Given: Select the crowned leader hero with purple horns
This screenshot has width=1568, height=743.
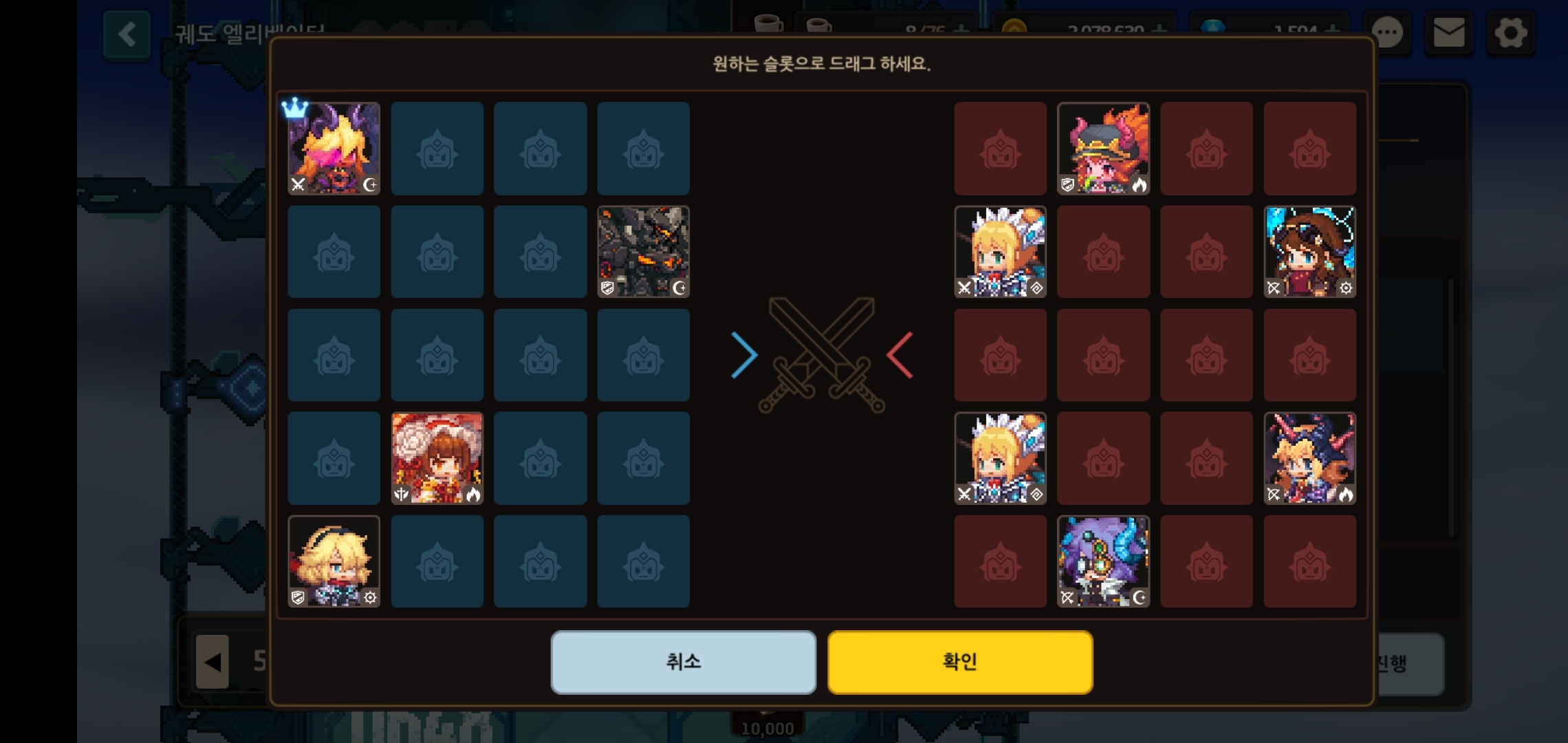Looking at the screenshot, I should [334, 149].
